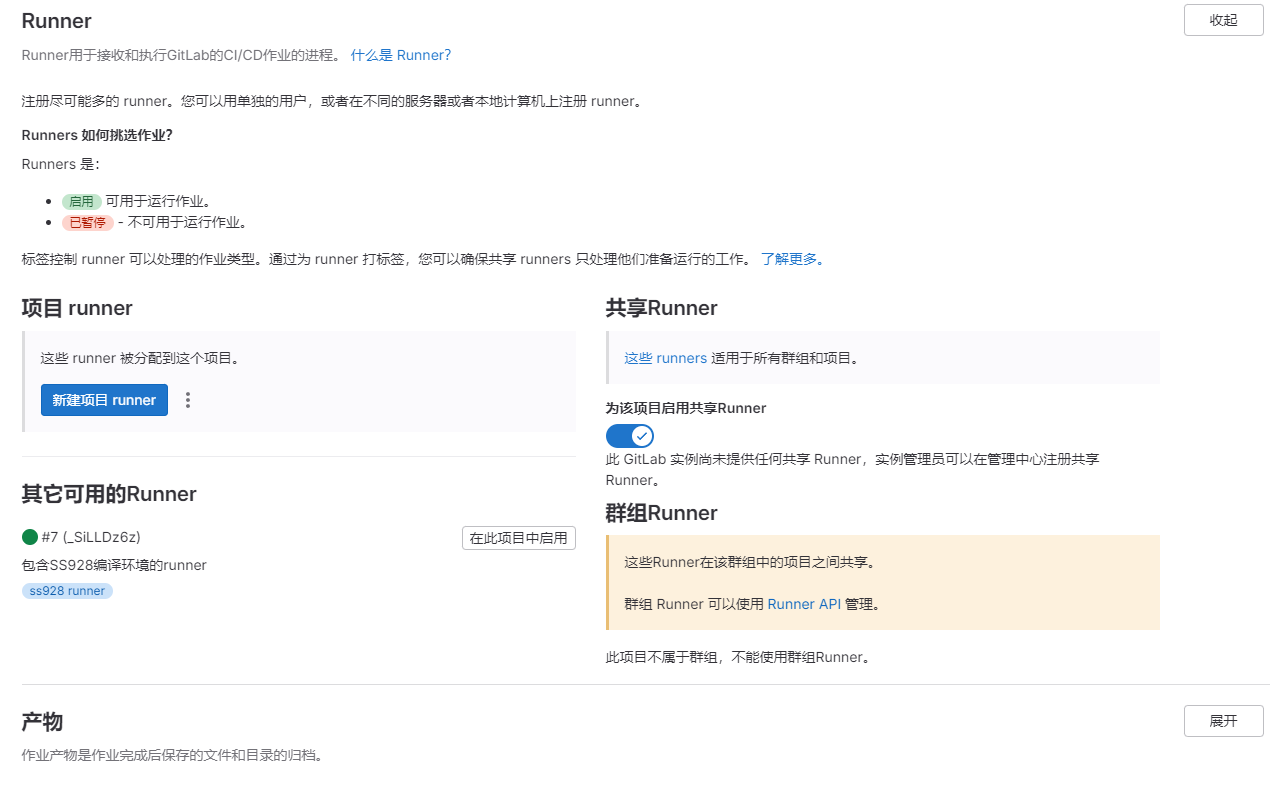Click the 项目 runner heading
The image size is (1280, 789).
(77, 308)
